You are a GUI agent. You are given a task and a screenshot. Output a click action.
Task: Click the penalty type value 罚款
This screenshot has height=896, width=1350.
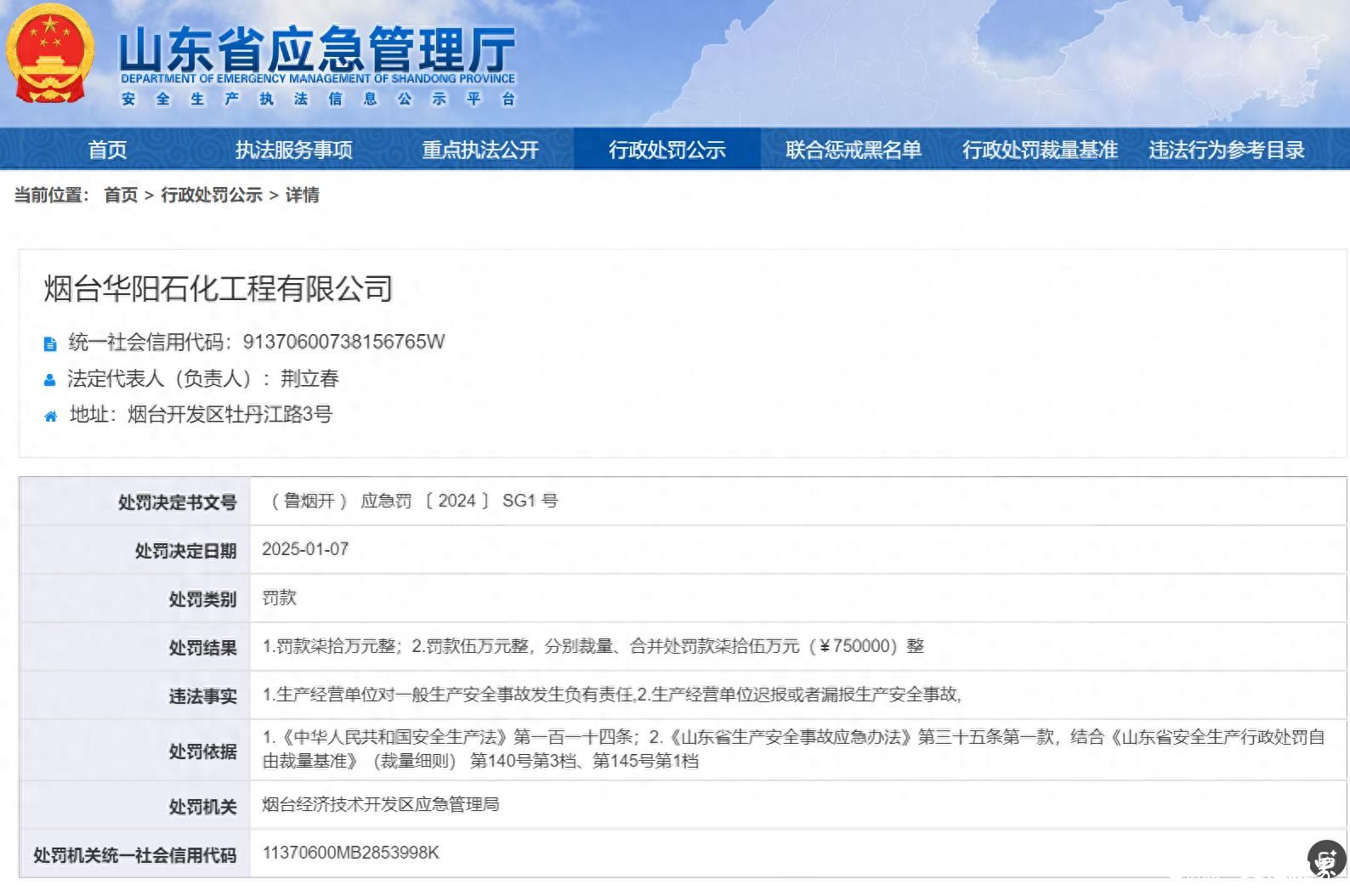click(x=279, y=598)
